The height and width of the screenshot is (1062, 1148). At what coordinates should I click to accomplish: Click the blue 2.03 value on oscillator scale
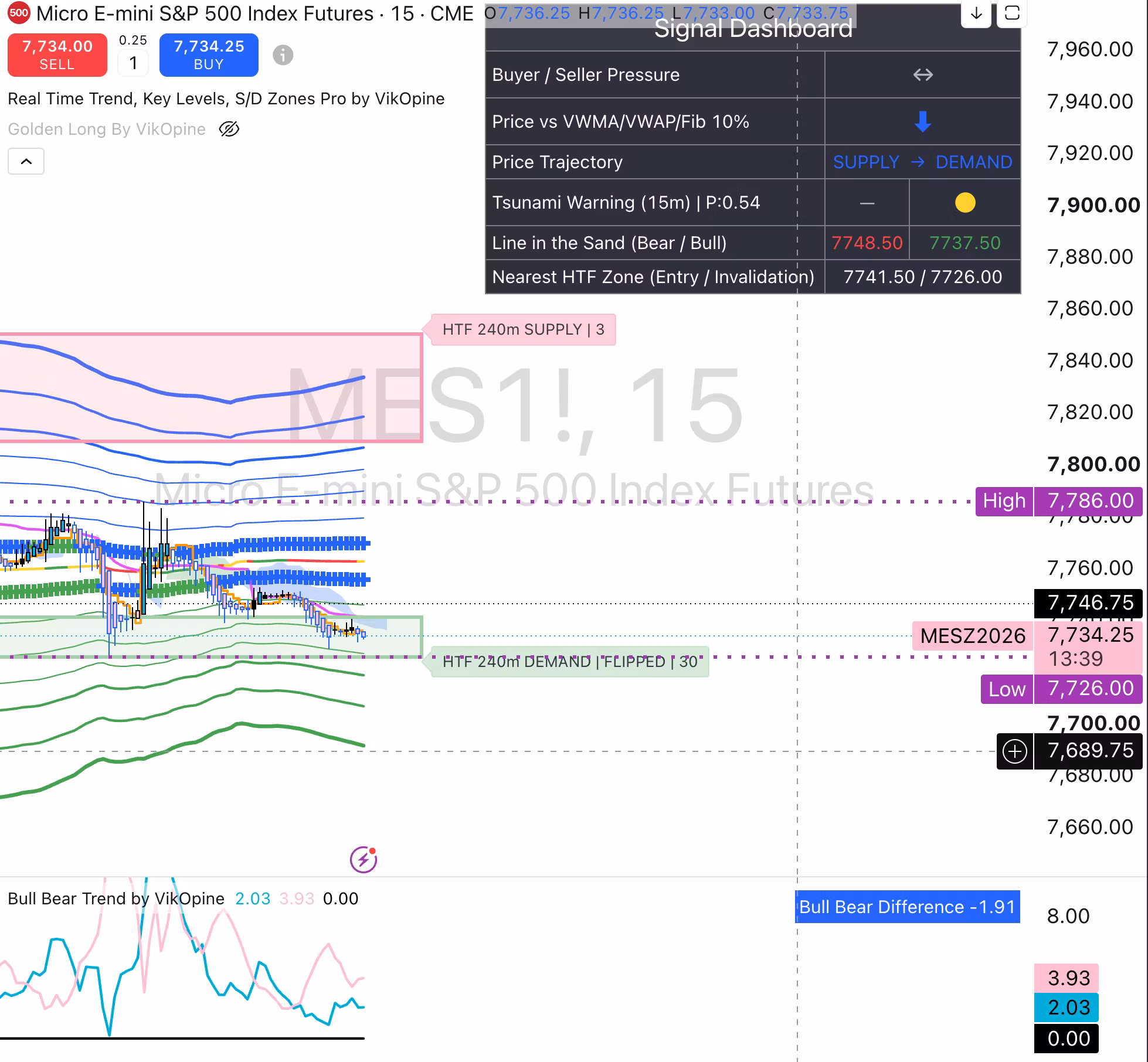coord(1067,1007)
